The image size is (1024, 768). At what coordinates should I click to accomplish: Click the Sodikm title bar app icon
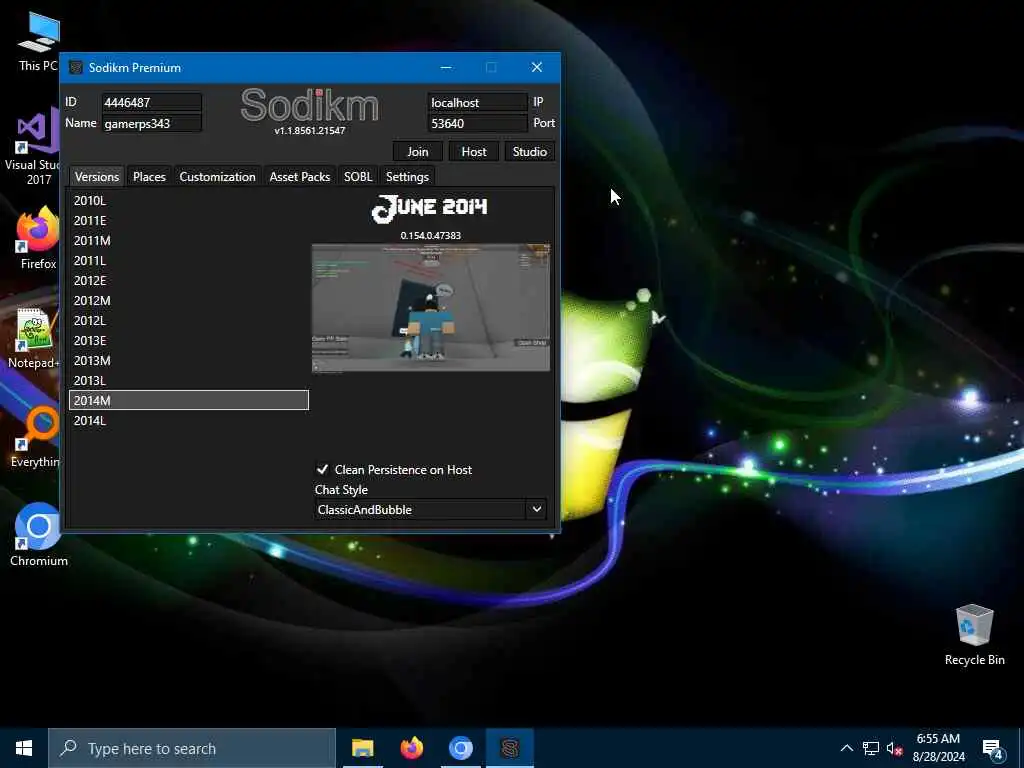tap(76, 67)
